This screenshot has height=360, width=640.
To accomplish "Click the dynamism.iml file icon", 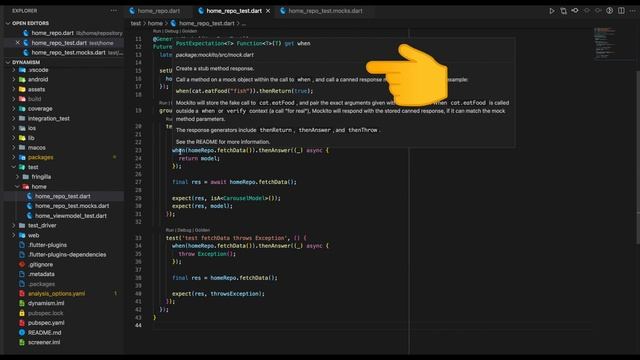I will [x=22, y=303].
